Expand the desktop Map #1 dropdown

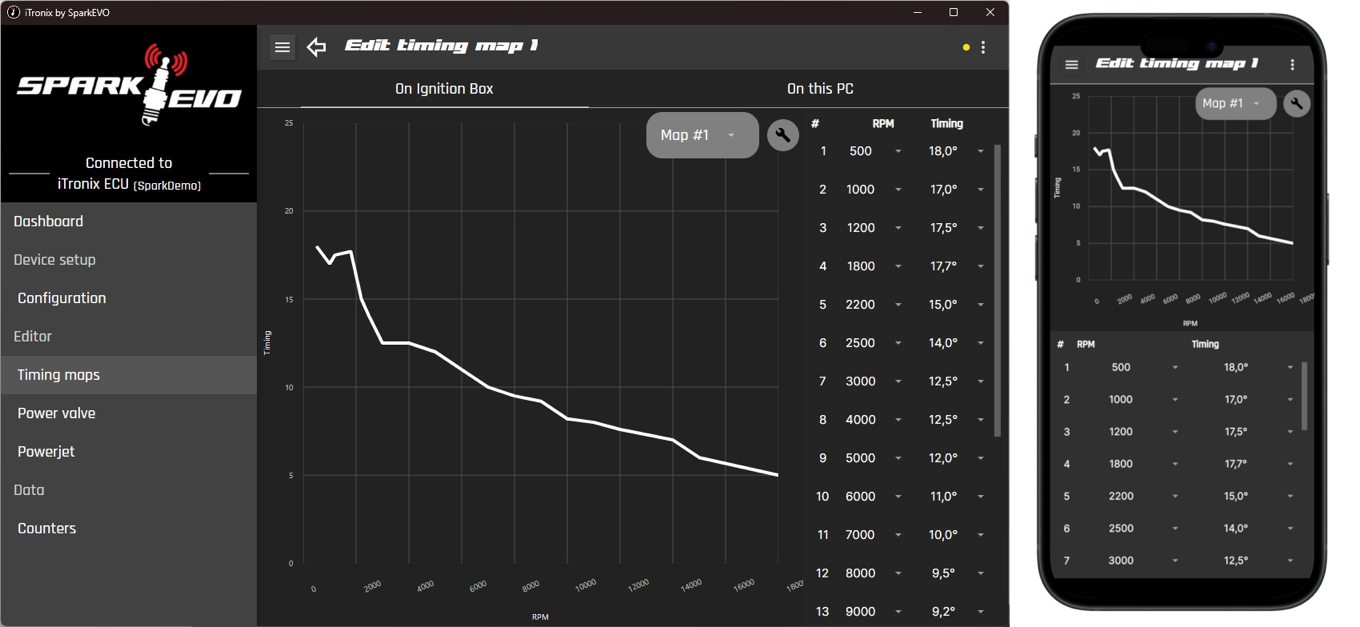[x=702, y=135]
